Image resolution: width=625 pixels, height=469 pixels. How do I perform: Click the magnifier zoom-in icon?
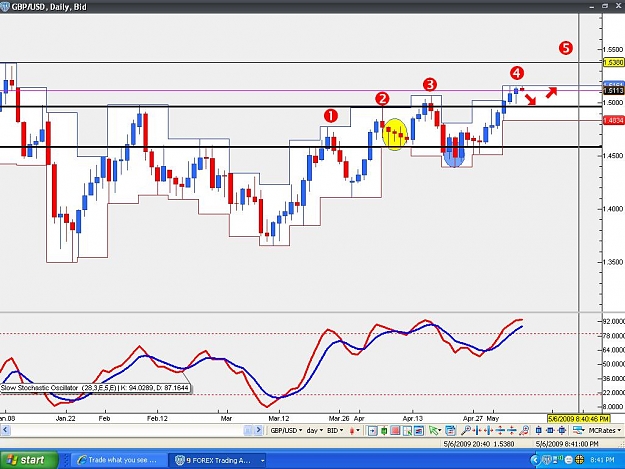coord(466,430)
